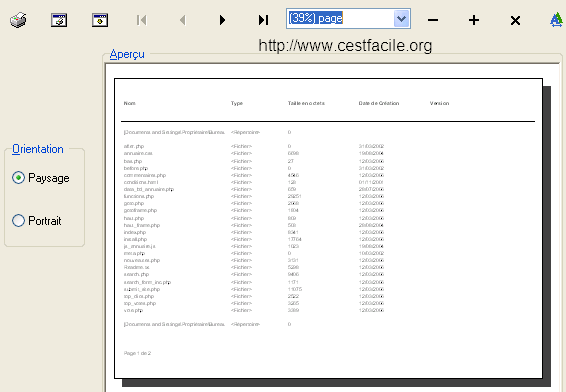Screen dimensions: 566x392
Task: Click inside the (39%) page zoom field
Action: 340,18
